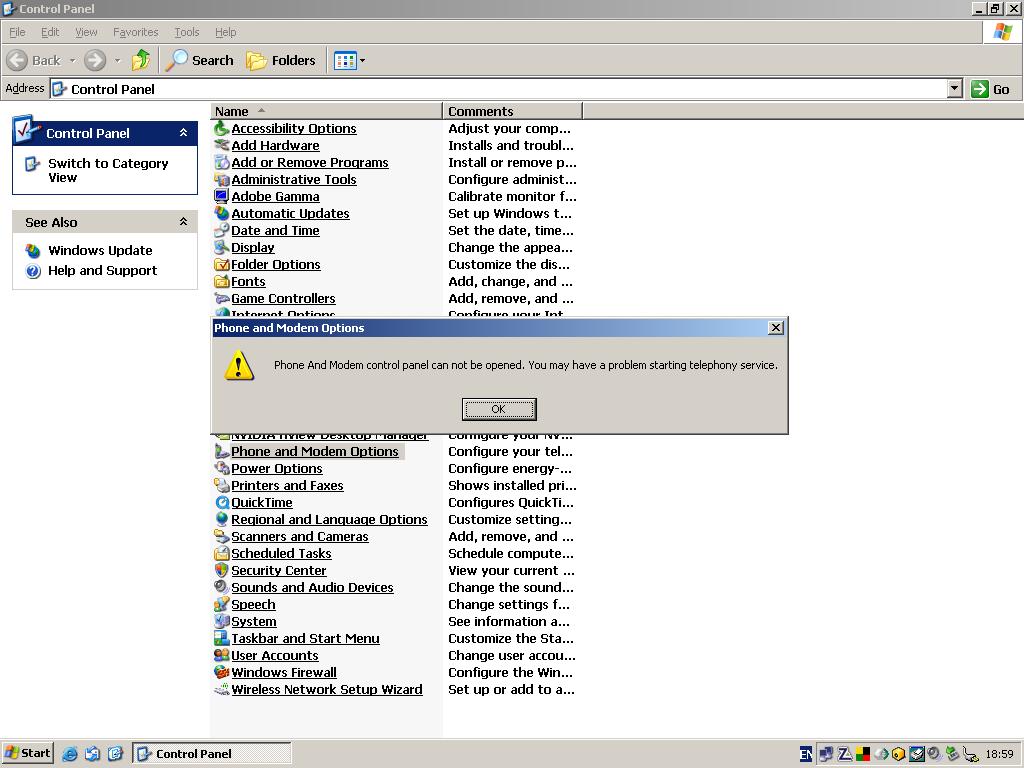The image size is (1024, 768).
Task: Click the Speech icon
Action: [x=222, y=604]
